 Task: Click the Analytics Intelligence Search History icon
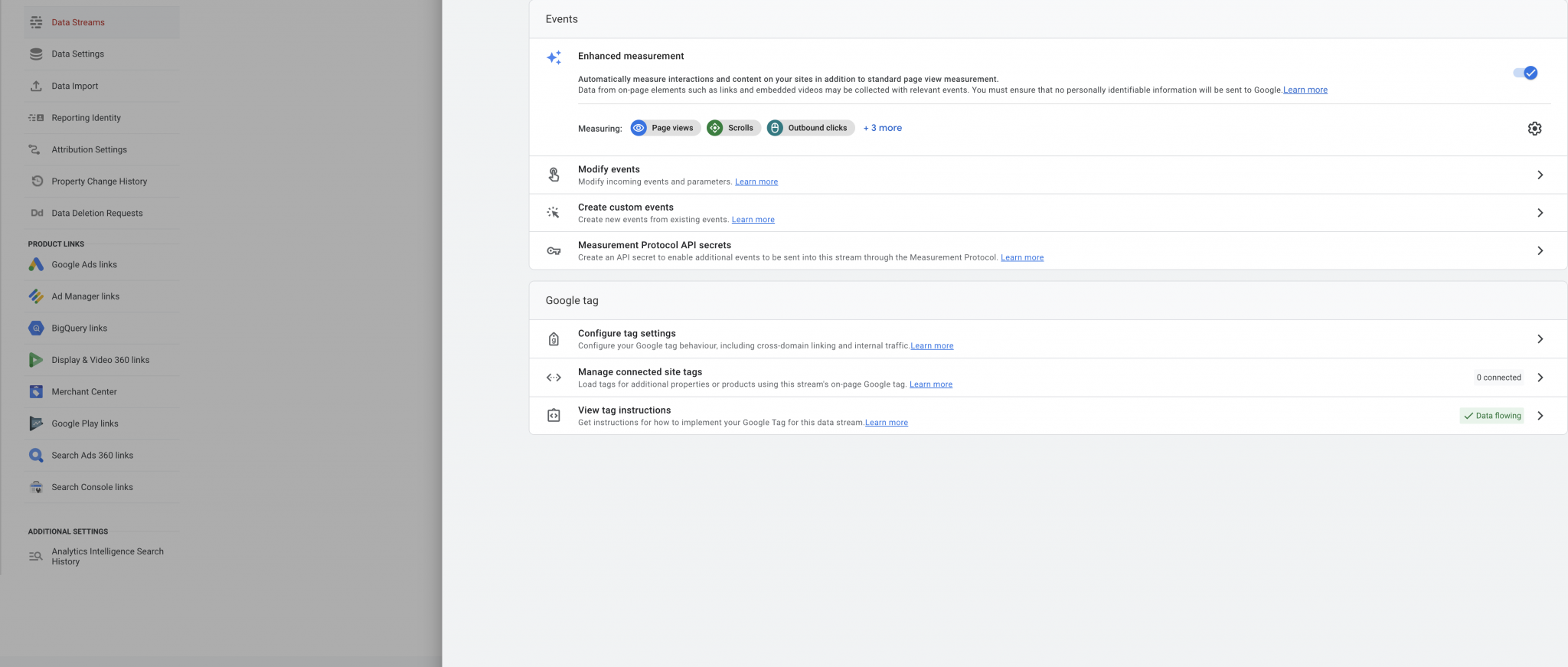(35, 557)
